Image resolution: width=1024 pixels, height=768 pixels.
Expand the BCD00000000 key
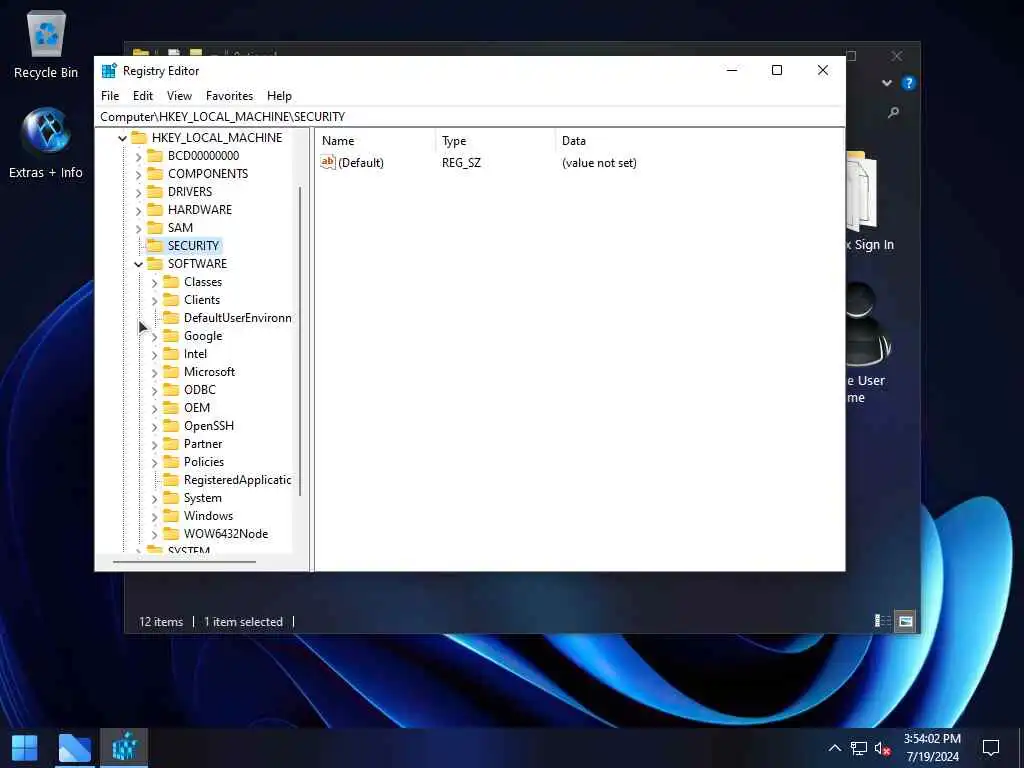(x=138, y=157)
